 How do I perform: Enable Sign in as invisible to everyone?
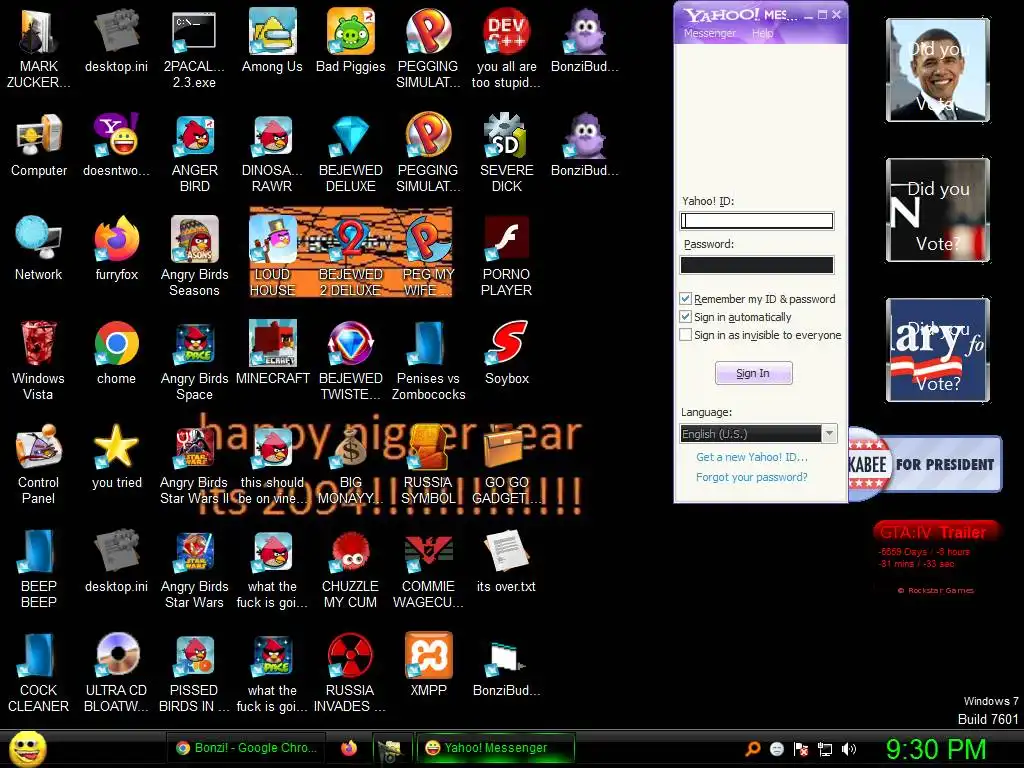686,335
